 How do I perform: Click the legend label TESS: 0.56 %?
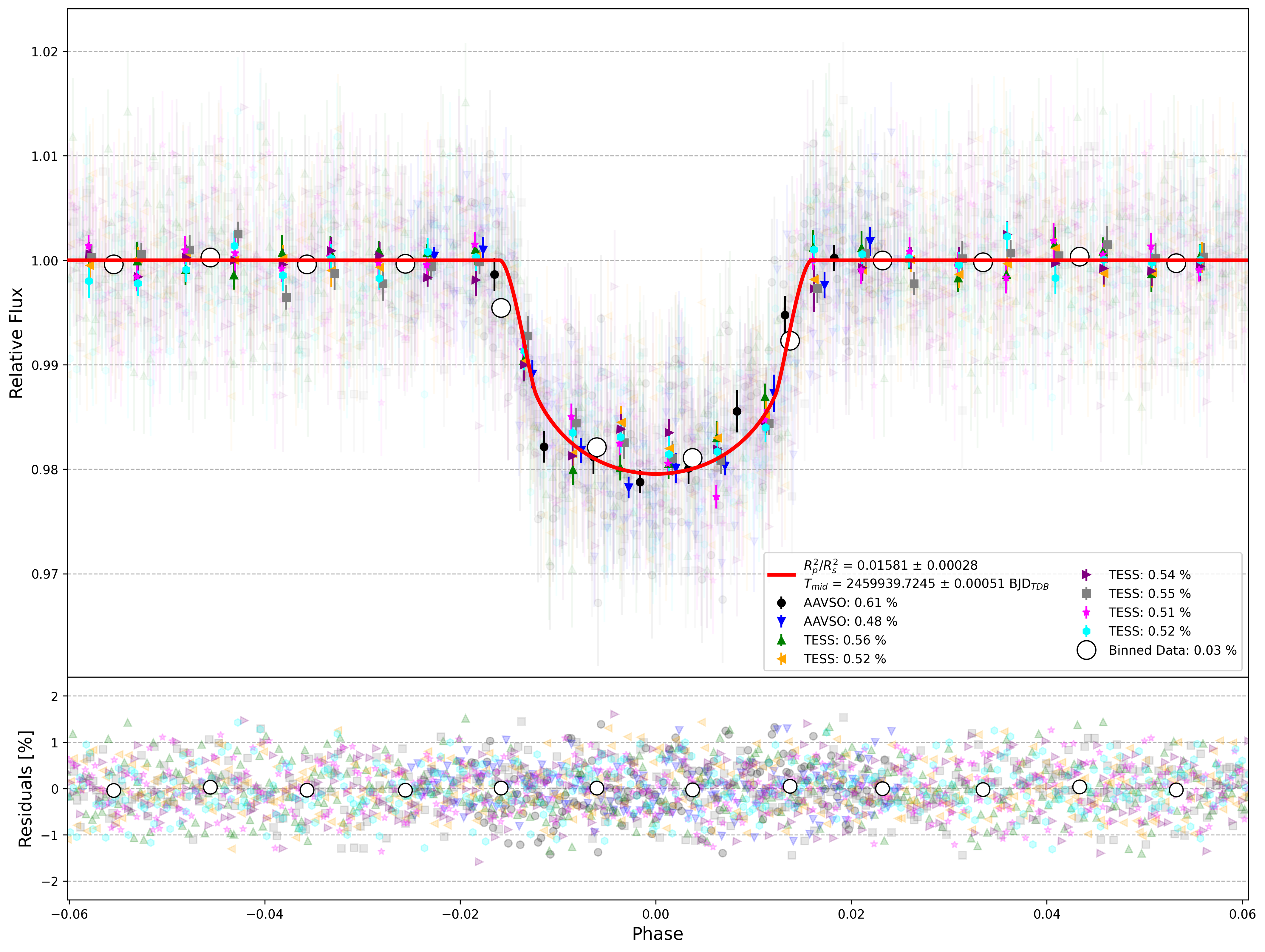[x=845, y=640]
